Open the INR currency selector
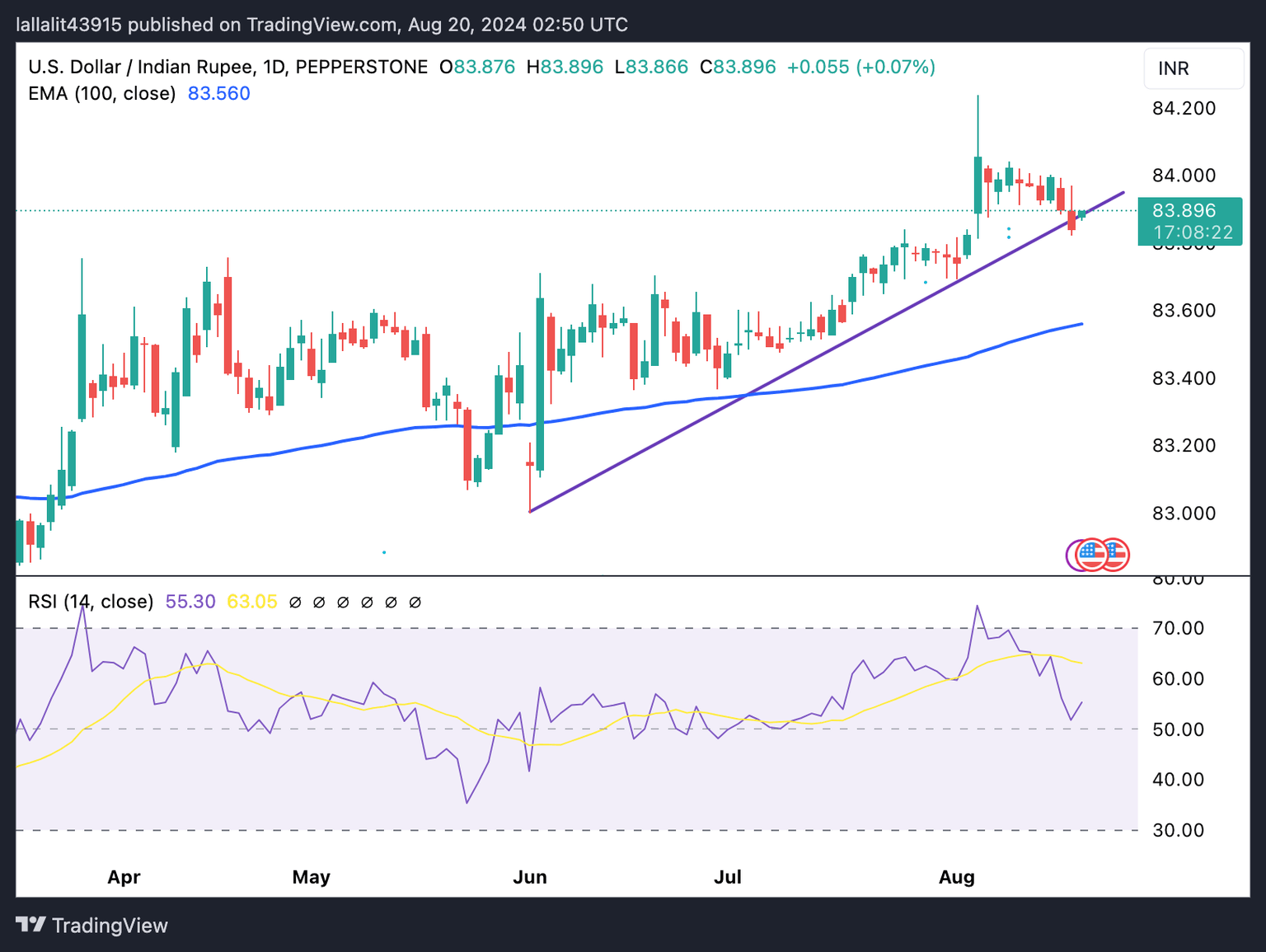This screenshot has width=1266, height=952. coord(1193,68)
